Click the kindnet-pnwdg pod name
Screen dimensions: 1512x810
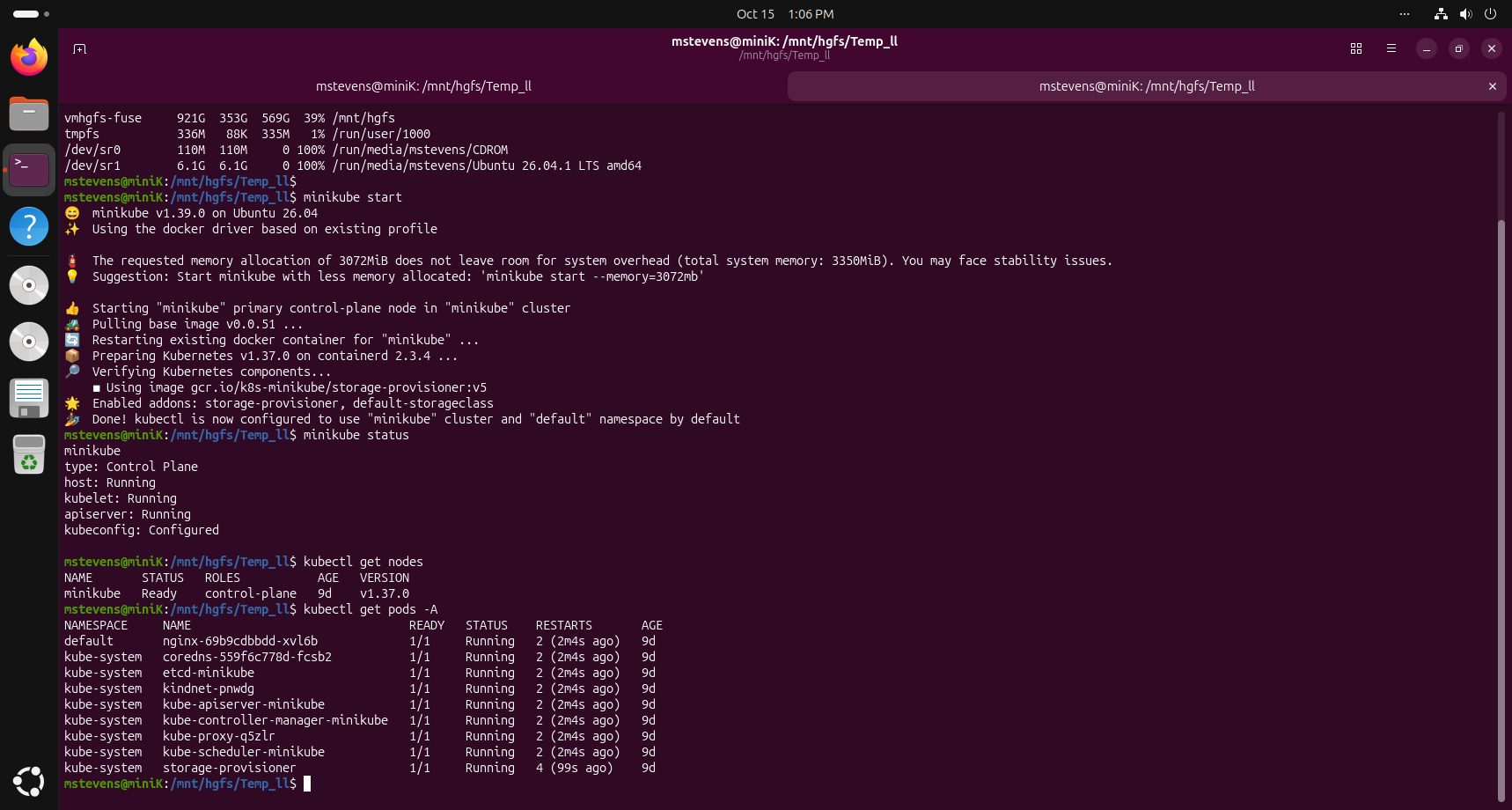[x=209, y=688]
